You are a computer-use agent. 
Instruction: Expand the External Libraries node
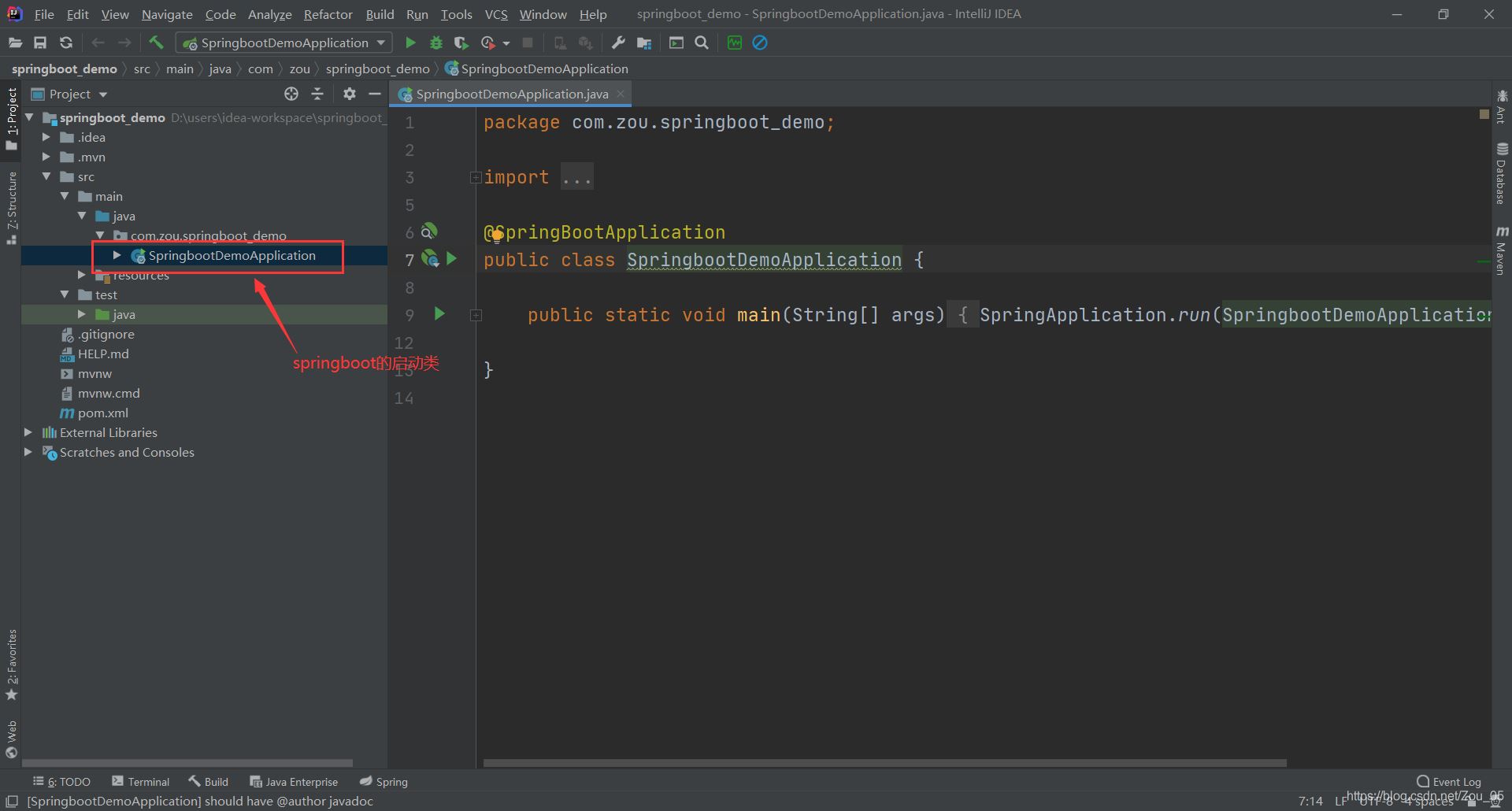pos(28,432)
